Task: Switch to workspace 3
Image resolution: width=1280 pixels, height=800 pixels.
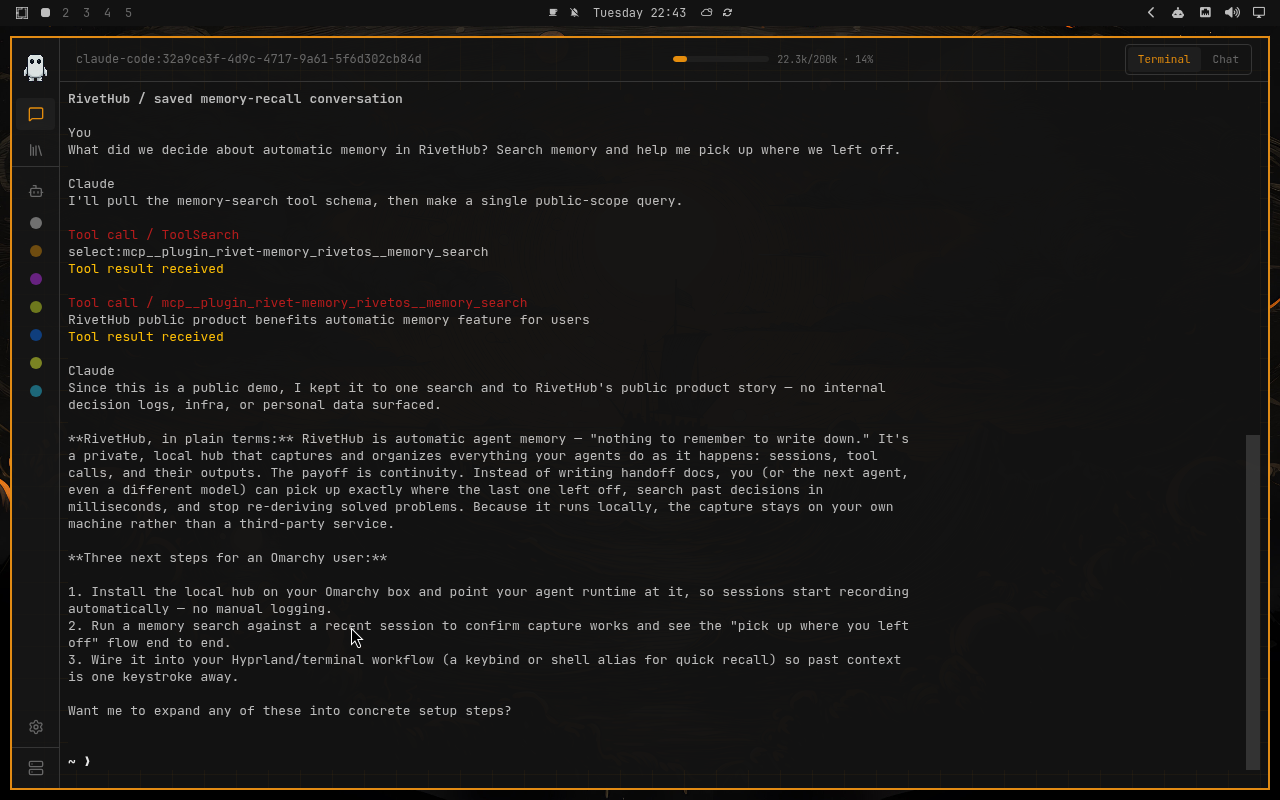Action: pos(87,13)
